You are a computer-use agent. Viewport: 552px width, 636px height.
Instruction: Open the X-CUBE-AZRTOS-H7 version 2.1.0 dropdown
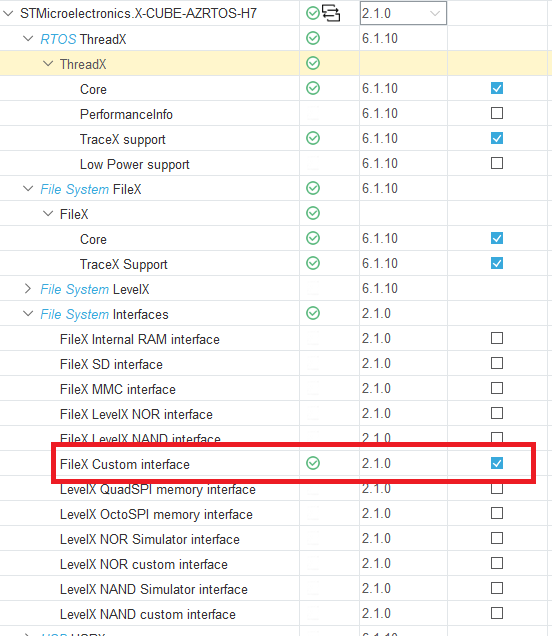coord(403,13)
